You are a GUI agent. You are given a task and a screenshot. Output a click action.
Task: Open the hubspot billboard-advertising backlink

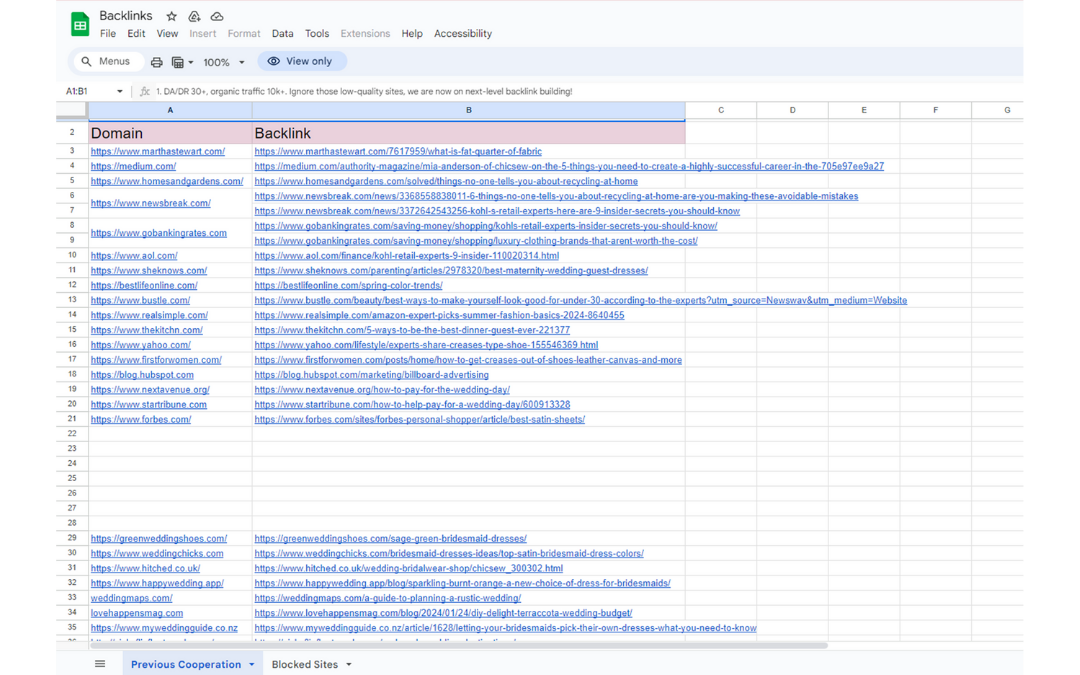371,375
